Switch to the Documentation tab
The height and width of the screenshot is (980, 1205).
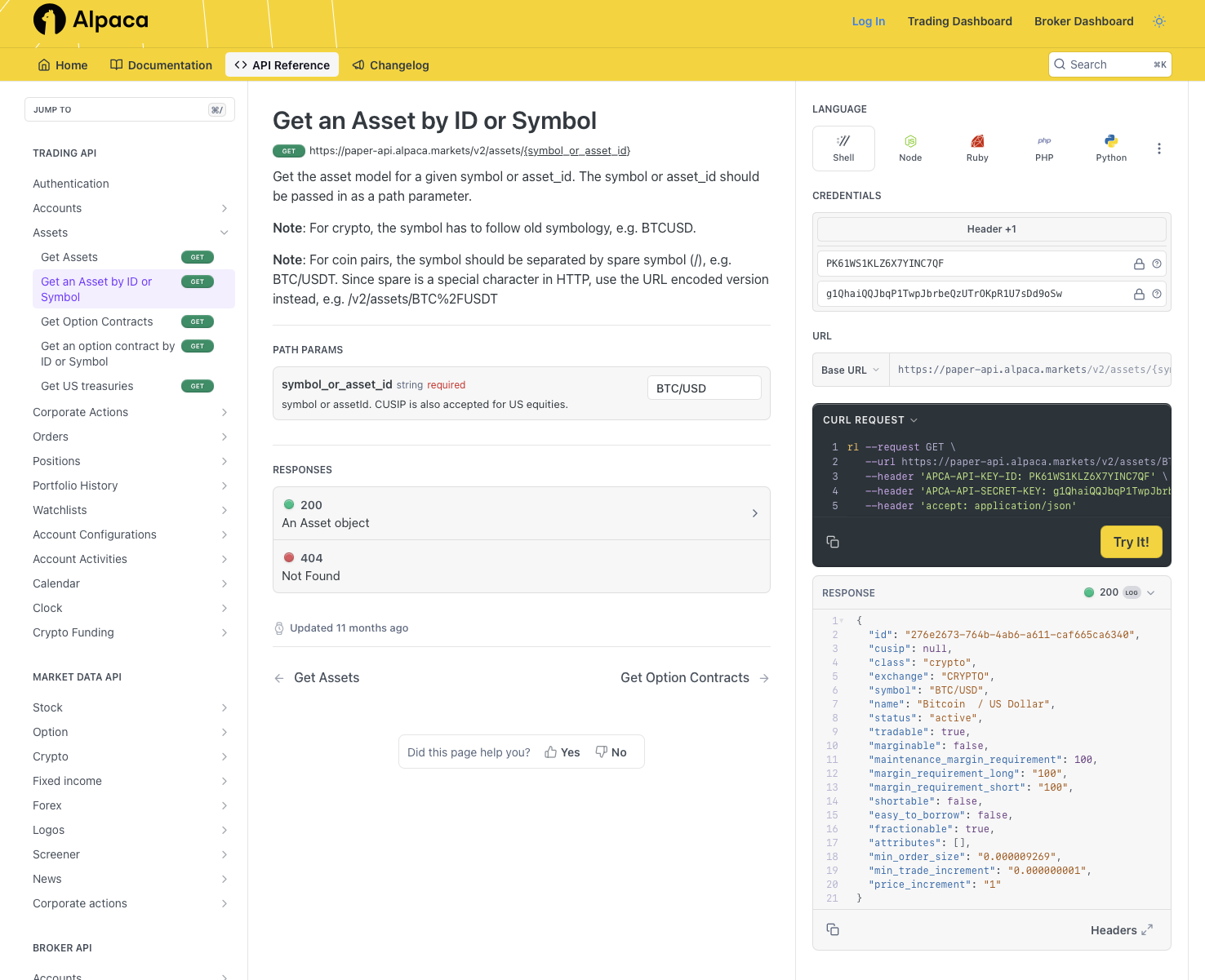(x=161, y=65)
